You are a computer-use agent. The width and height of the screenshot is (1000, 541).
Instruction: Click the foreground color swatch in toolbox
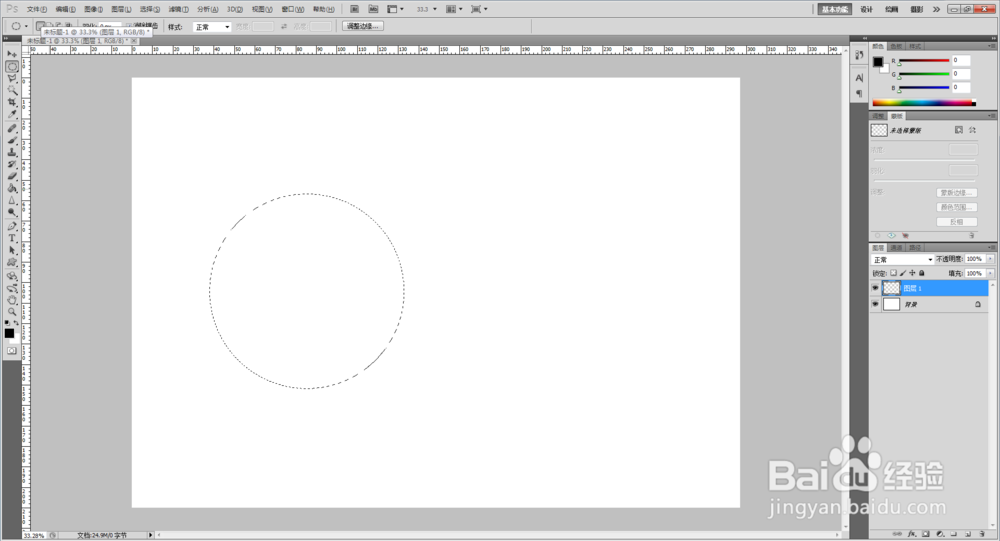click(x=9, y=333)
